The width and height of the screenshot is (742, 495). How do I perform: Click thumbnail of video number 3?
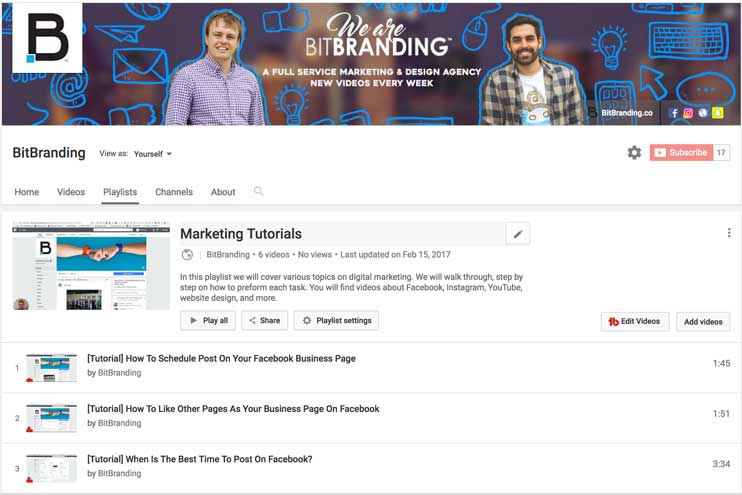(x=52, y=468)
